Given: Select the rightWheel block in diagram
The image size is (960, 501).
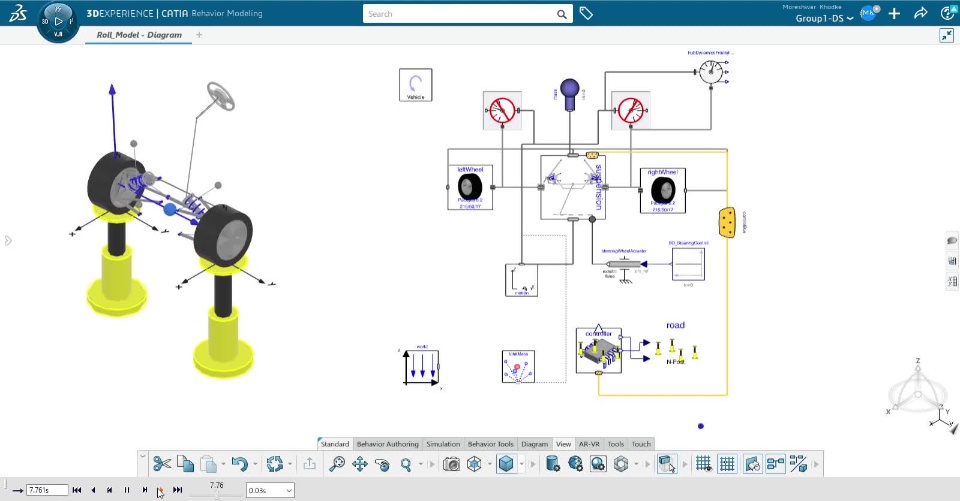Looking at the screenshot, I should click(x=662, y=190).
